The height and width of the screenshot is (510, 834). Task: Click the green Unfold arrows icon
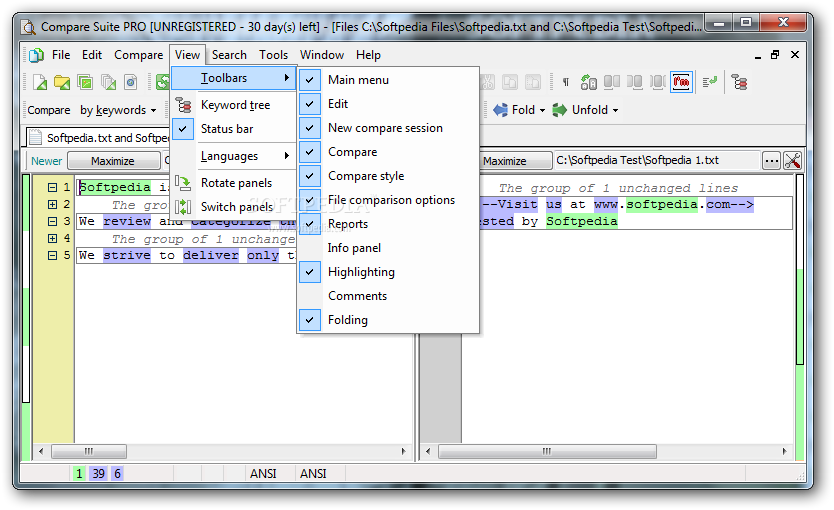click(560, 110)
